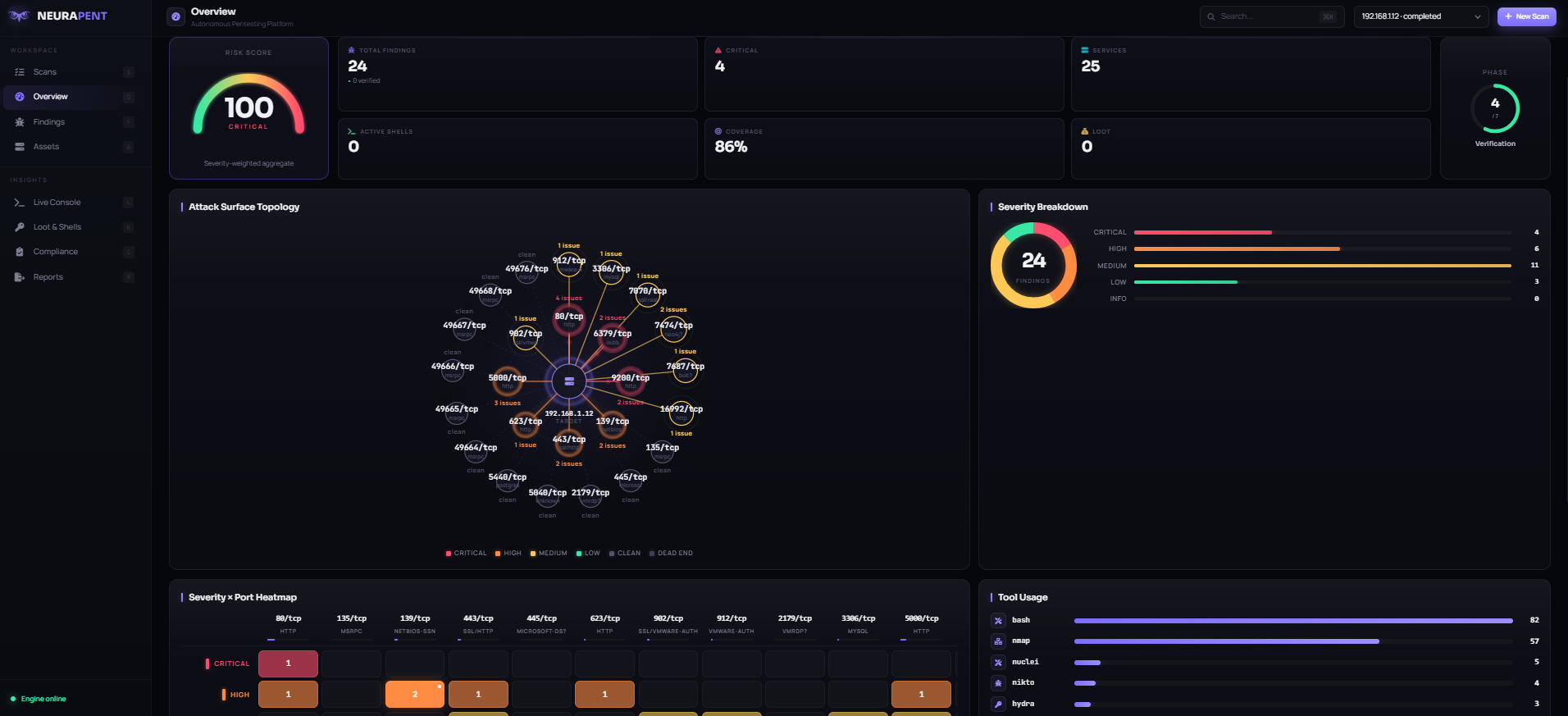The height and width of the screenshot is (716, 1568).
Task: Select the 623/tcp topology node
Action: pyautogui.click(x=526, y=425)
